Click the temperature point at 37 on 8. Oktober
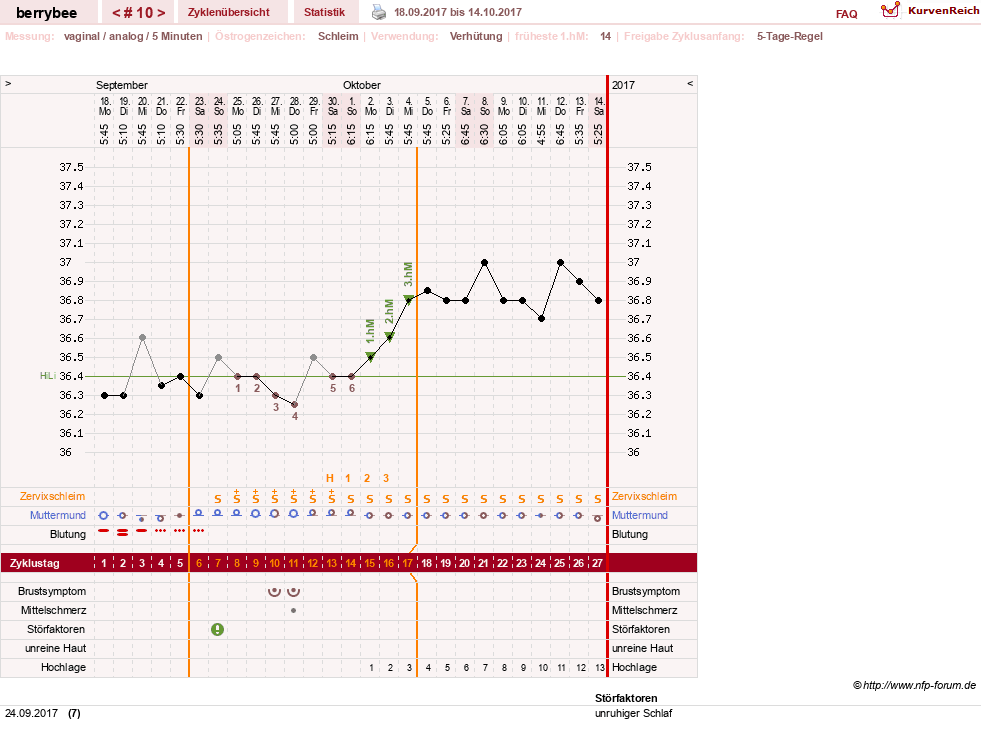Viewport: 981px width, 737px height. tap(484, 262)
